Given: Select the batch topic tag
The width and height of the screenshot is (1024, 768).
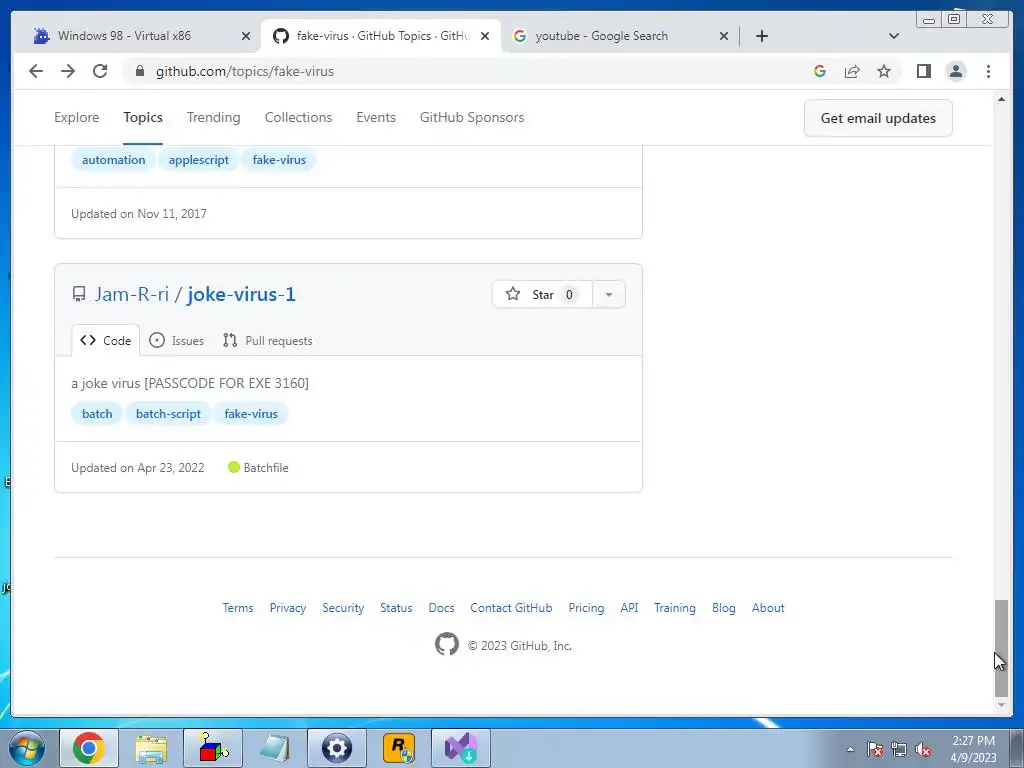Looking at the screenshot, I should [x=97, y=414].
